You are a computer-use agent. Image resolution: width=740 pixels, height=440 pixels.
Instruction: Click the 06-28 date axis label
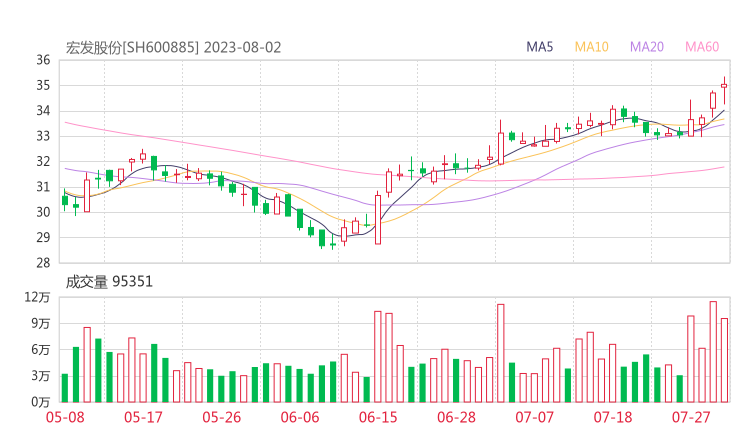click(456, 417)
